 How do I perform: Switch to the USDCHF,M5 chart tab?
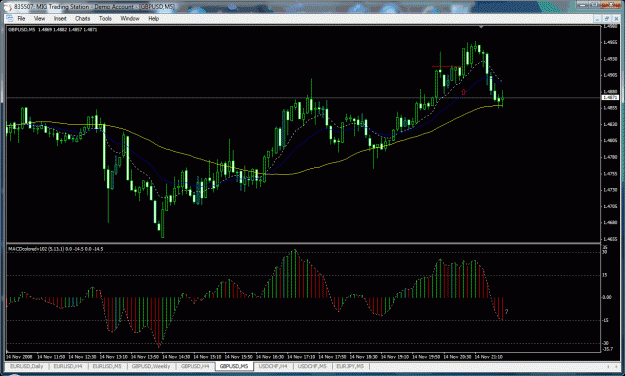[x=312, y=366]
